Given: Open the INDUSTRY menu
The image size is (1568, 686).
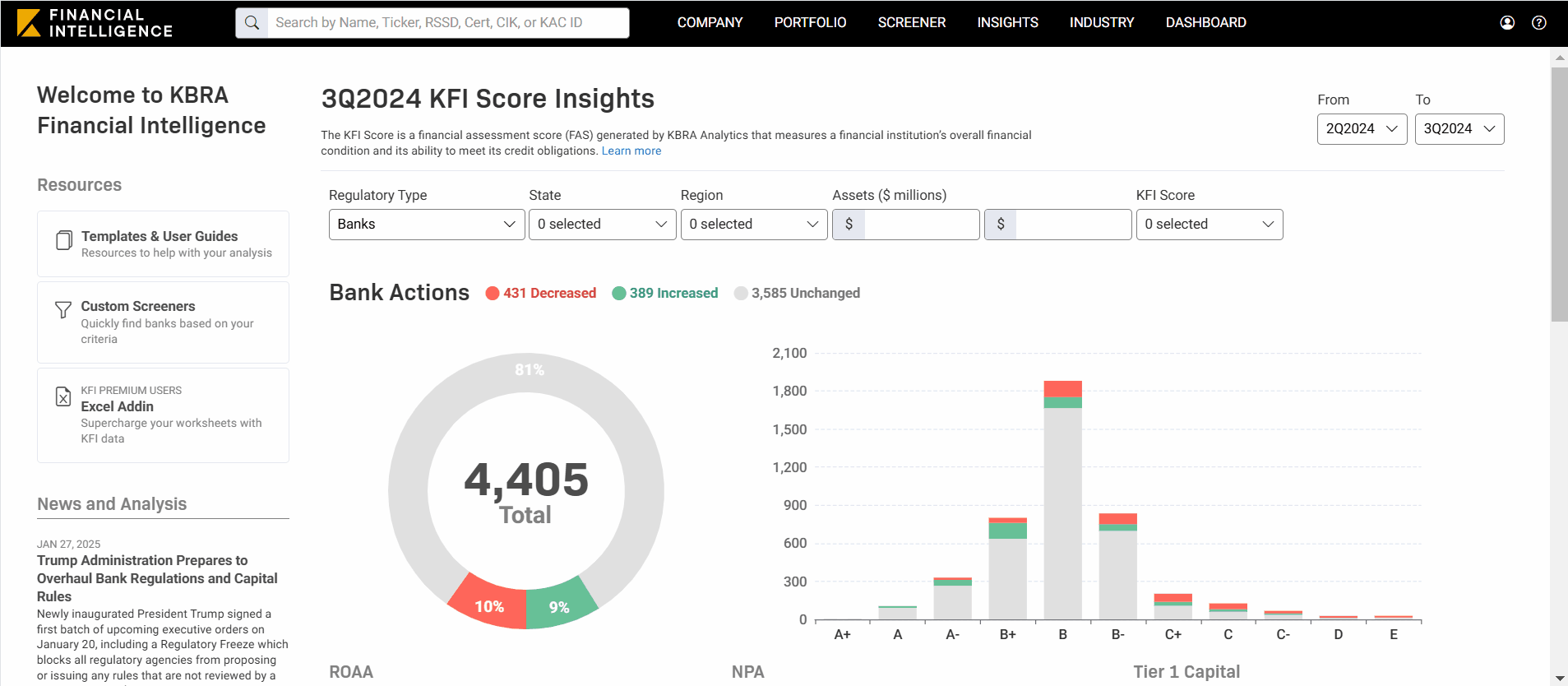Looking at the screenshot, I should tap(1102, 23).
